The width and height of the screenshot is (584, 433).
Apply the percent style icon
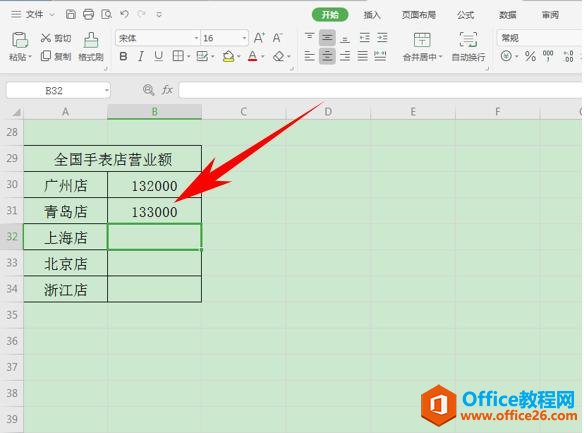[530, 56]
